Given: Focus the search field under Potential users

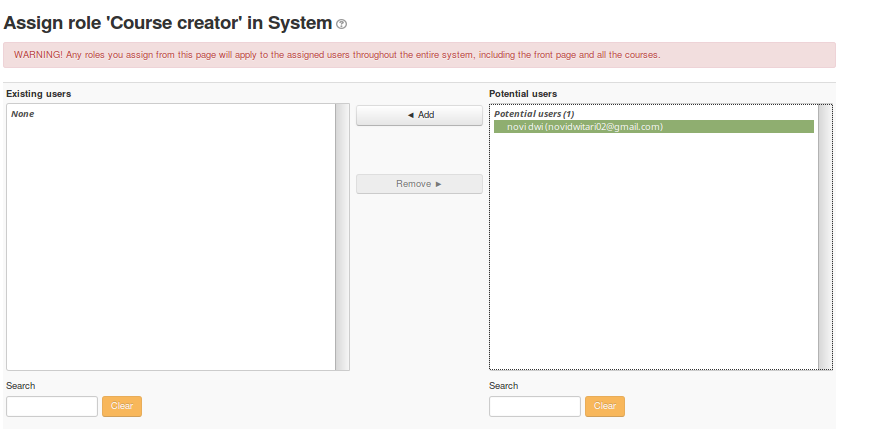Looking at the screenshot, I should [x=535, y=406].
